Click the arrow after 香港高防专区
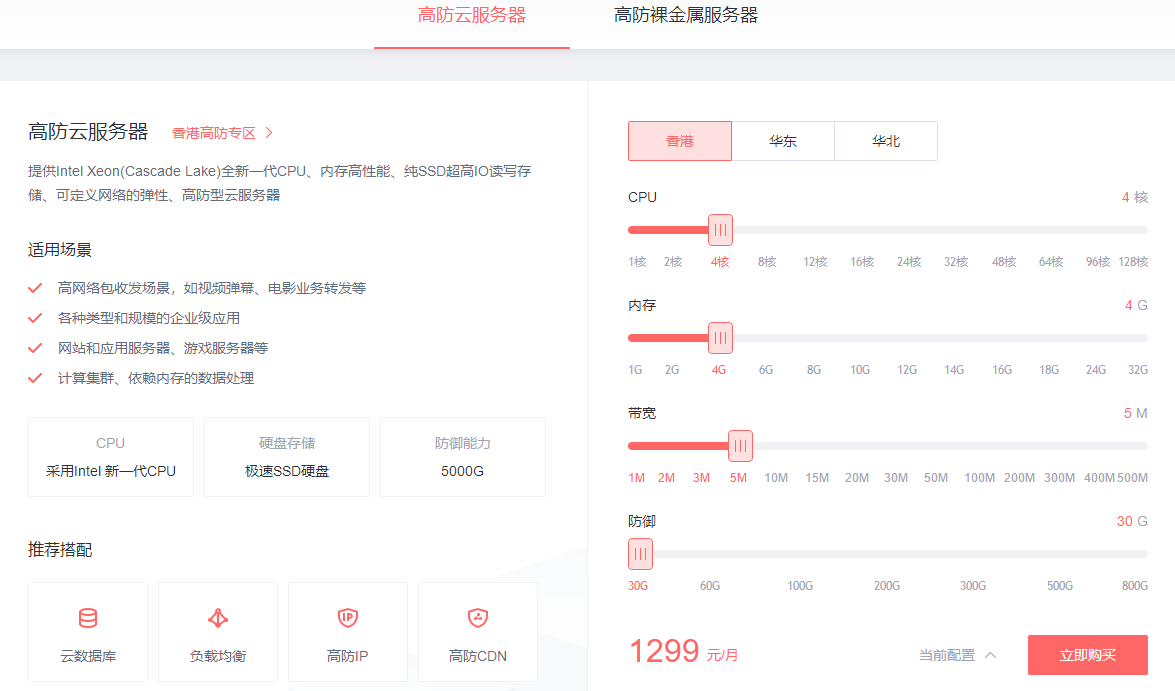The width and height of the screenshot is (1175, 691). [267, 131]
